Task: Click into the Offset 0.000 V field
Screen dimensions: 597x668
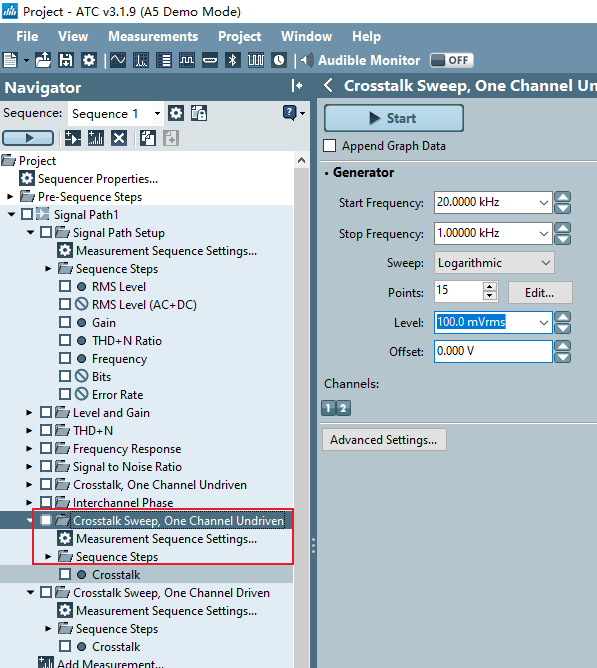Action: coord(493,351)
